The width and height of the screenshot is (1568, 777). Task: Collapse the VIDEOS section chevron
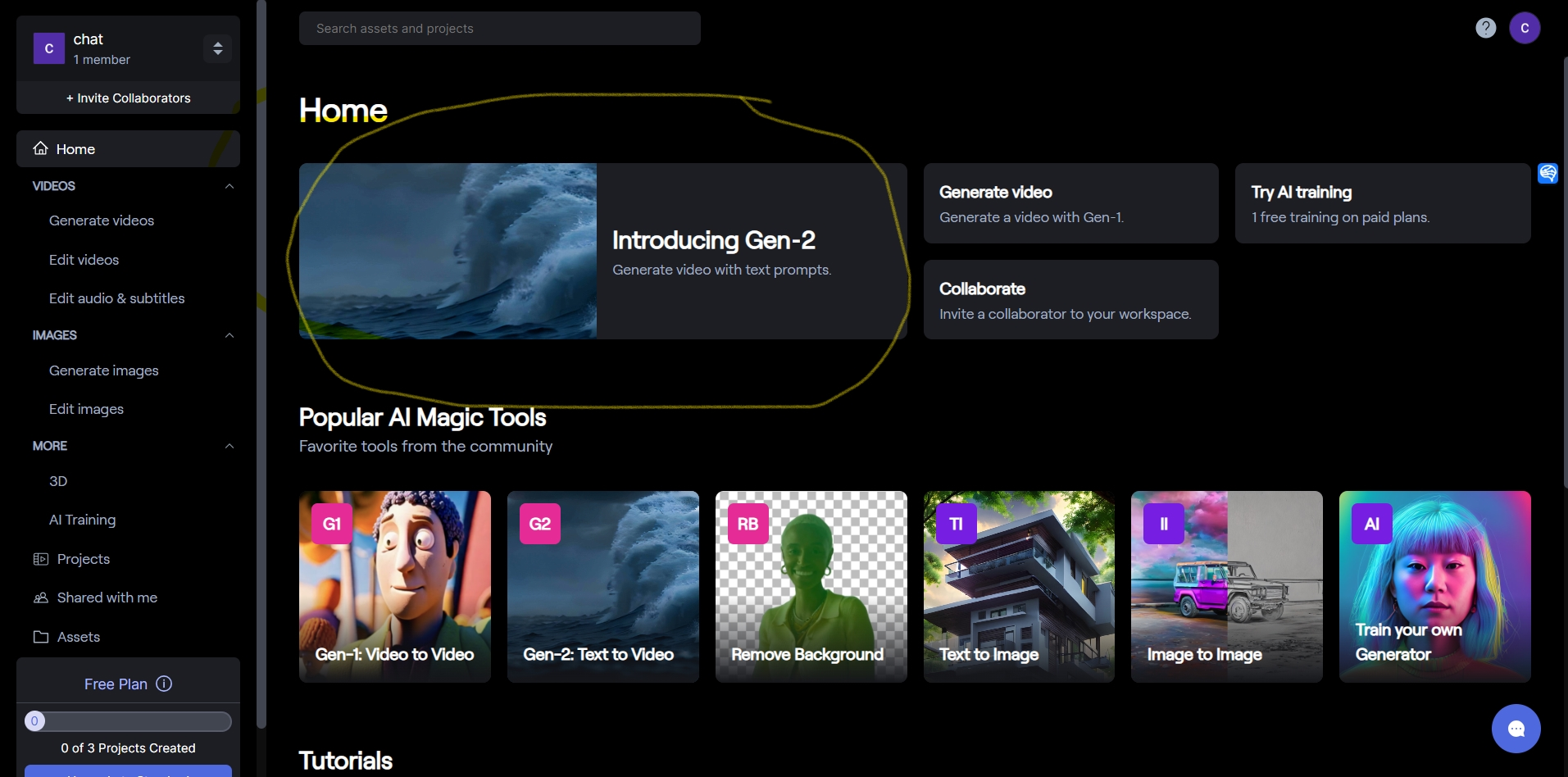click(230, 186)
